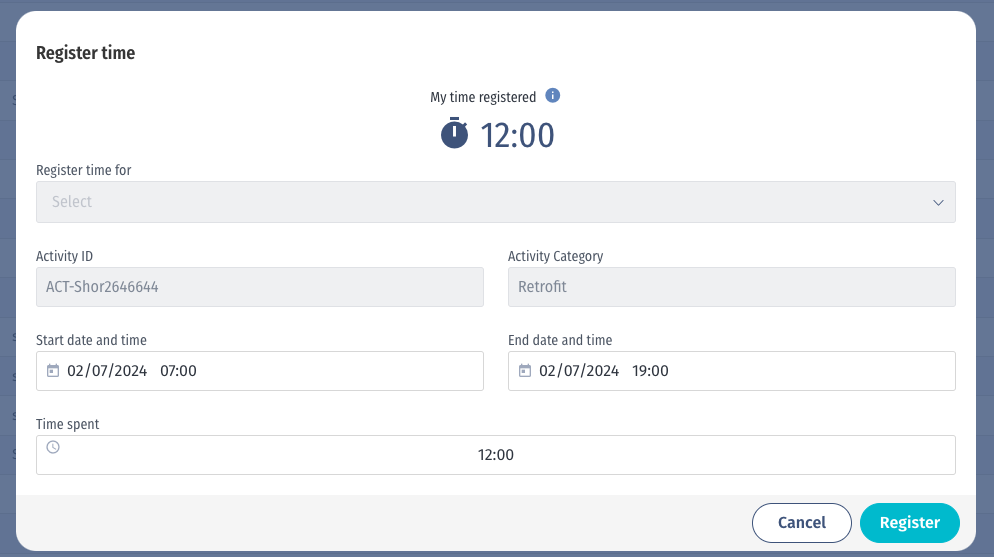Click the large 12:00 timer display
Screen dimensions: 994x557
[x=517, y=135]
